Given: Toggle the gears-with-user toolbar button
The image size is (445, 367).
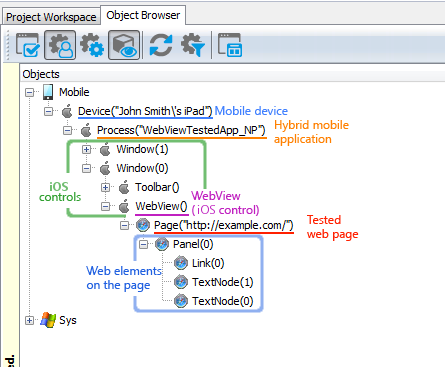Looking at the screenshot, I should coord(60,45).
